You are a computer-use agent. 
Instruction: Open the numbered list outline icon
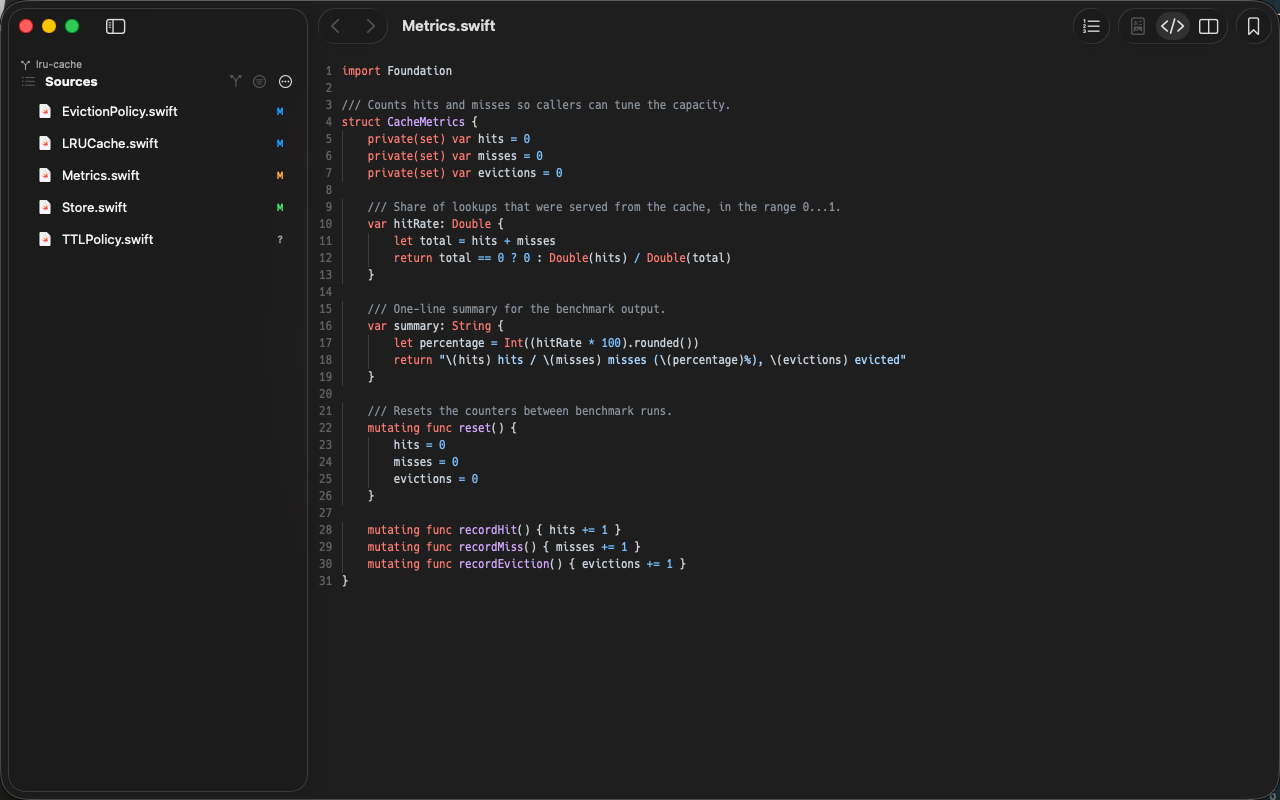[1092, 26]
